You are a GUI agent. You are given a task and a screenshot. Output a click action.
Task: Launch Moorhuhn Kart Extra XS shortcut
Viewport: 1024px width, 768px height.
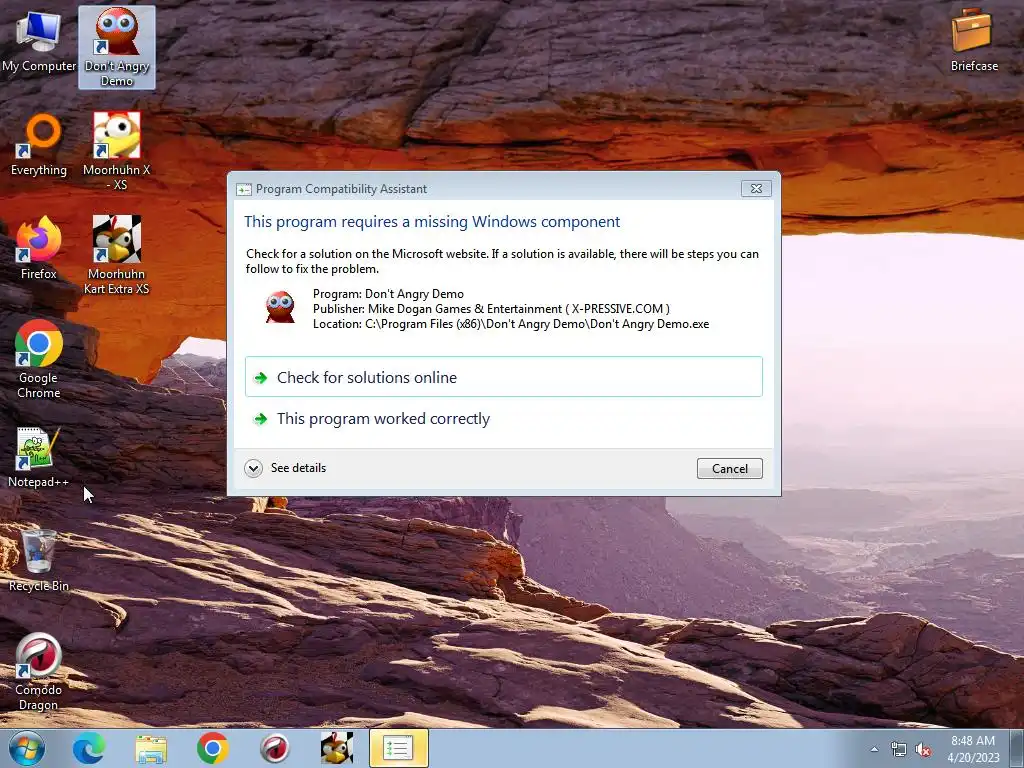point(117,255)
